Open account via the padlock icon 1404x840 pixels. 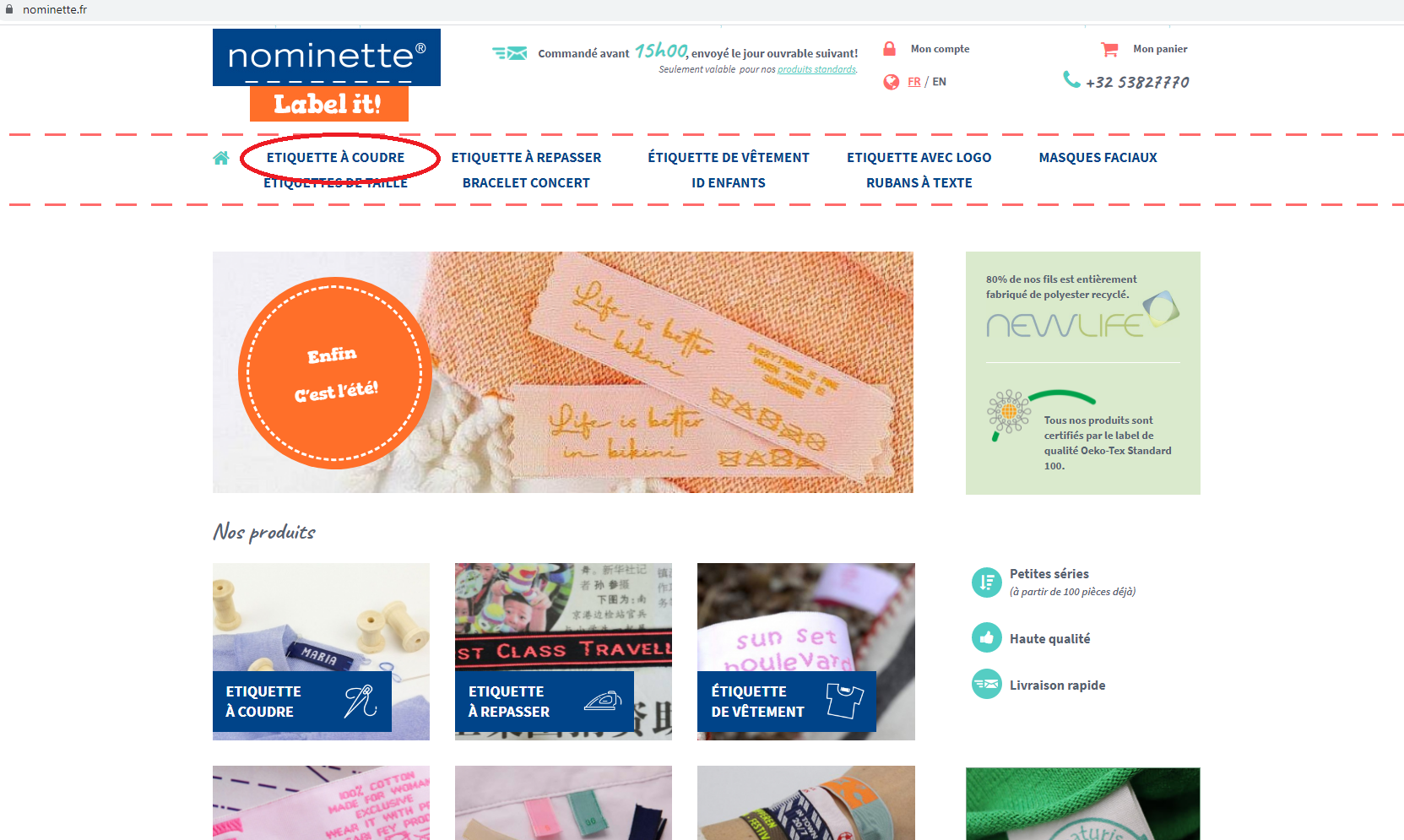889,49
